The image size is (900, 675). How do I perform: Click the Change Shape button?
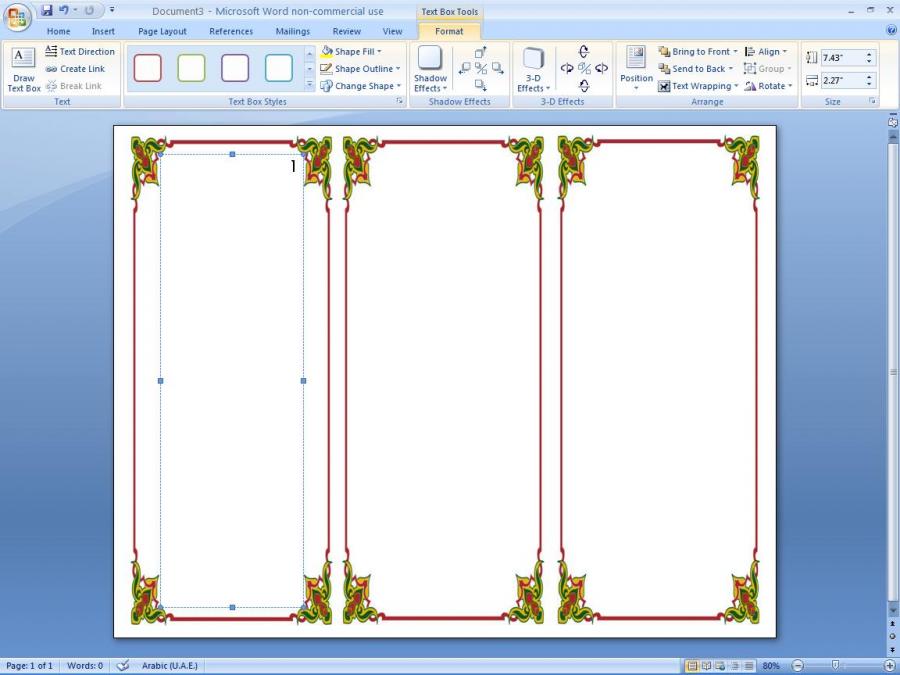click(x=359, y=86)
